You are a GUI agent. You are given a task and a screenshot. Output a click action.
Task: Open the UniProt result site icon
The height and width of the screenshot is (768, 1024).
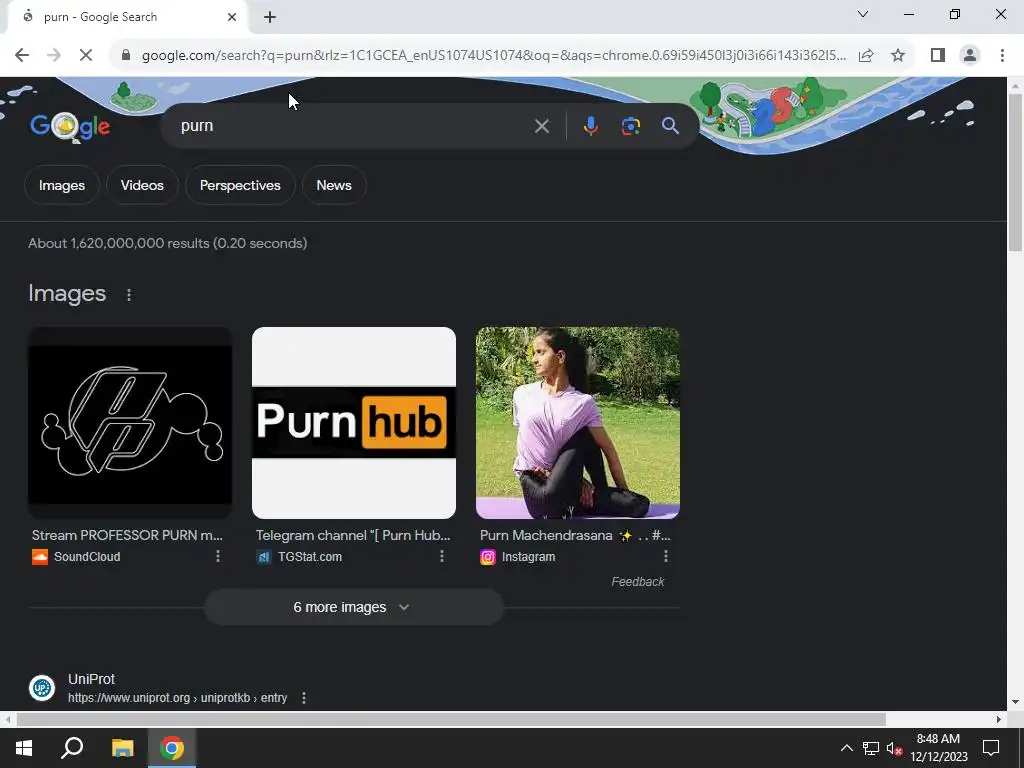tap(42, 688)
